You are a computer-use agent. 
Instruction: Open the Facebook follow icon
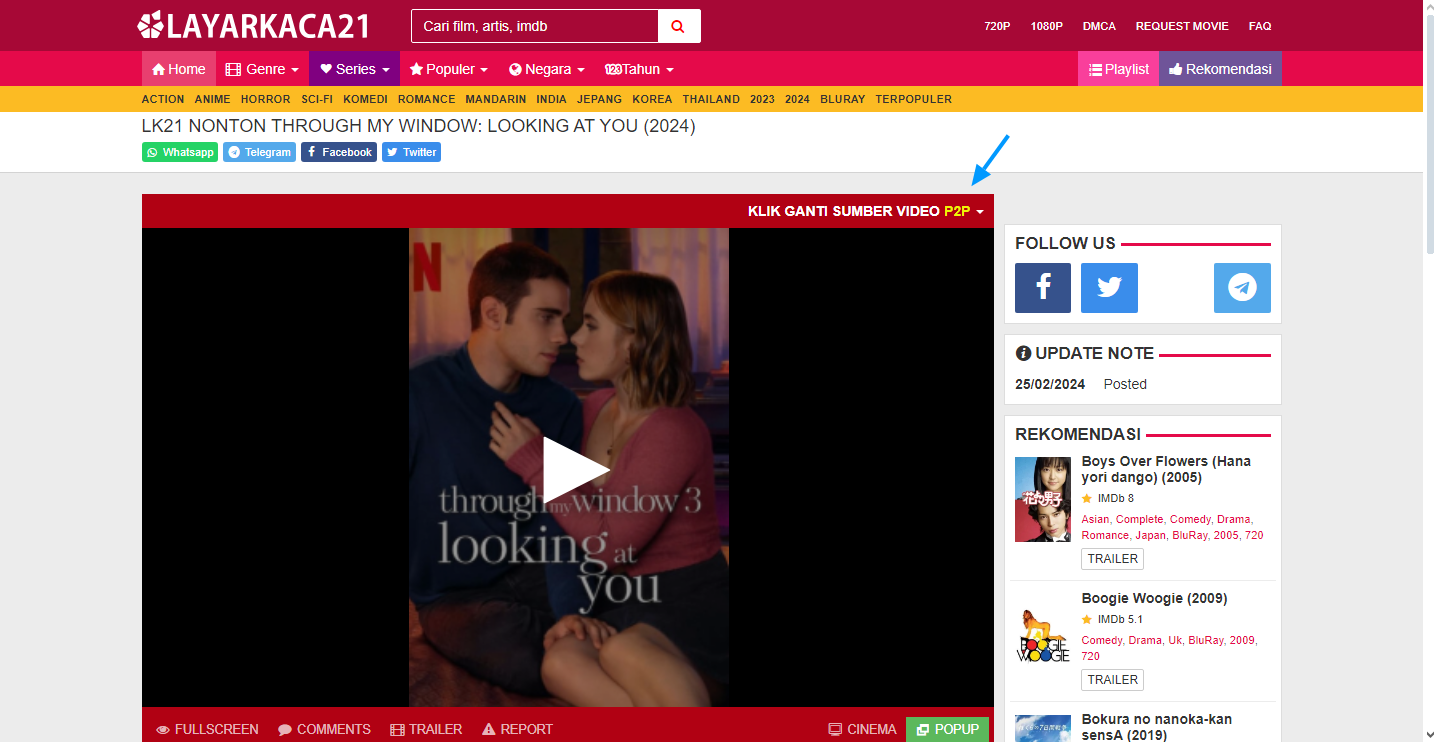pyautogui.click(x=1042, y=288)
